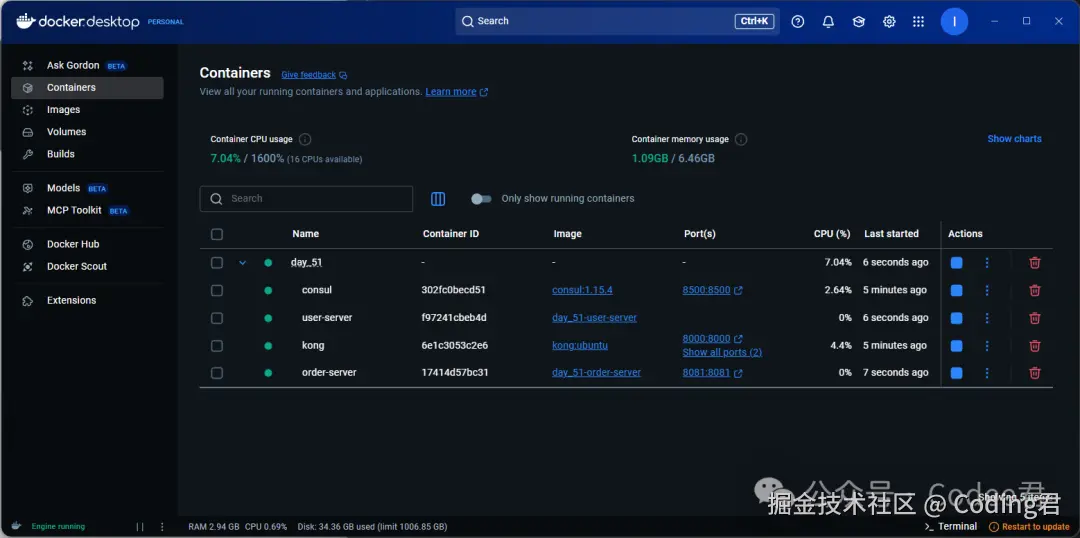Open the consul:1.15.4 image link
This screenshot has height=538, width=1080.
point(582,290)
